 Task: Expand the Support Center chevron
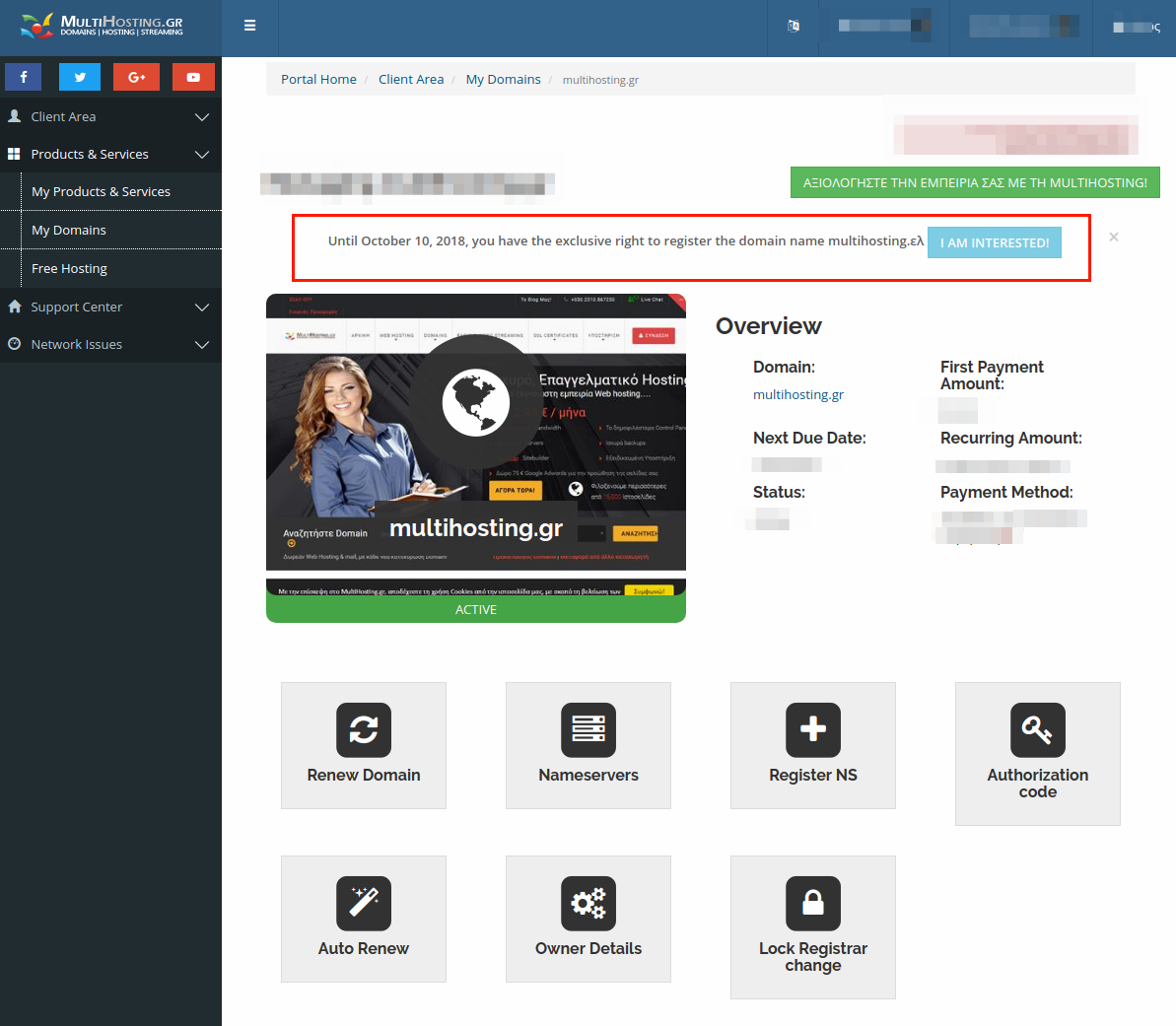tap(202, 308)
